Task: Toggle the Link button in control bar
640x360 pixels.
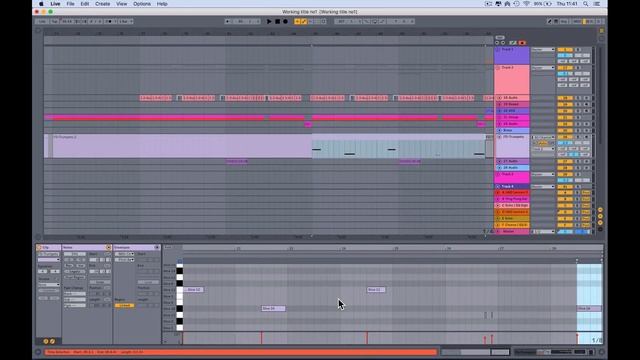Action: pos(42,21)
